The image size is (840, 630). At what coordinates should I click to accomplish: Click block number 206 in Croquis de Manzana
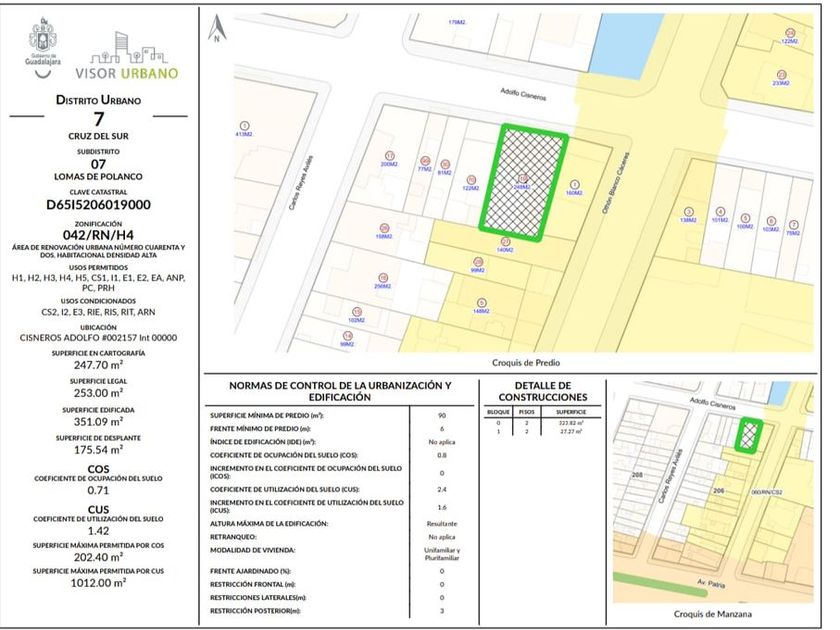point(718,491)
